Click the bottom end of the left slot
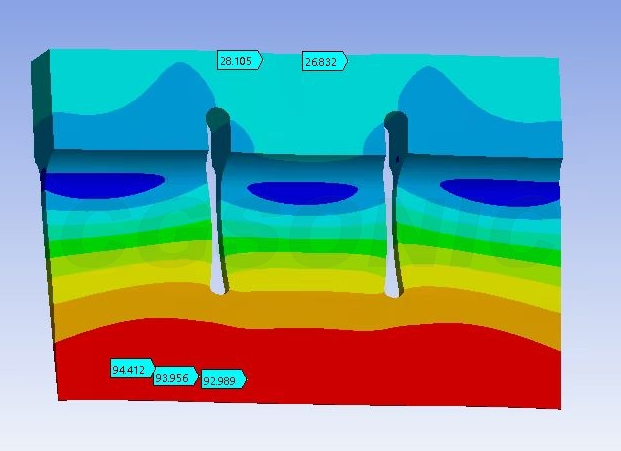 pos(218,286)
